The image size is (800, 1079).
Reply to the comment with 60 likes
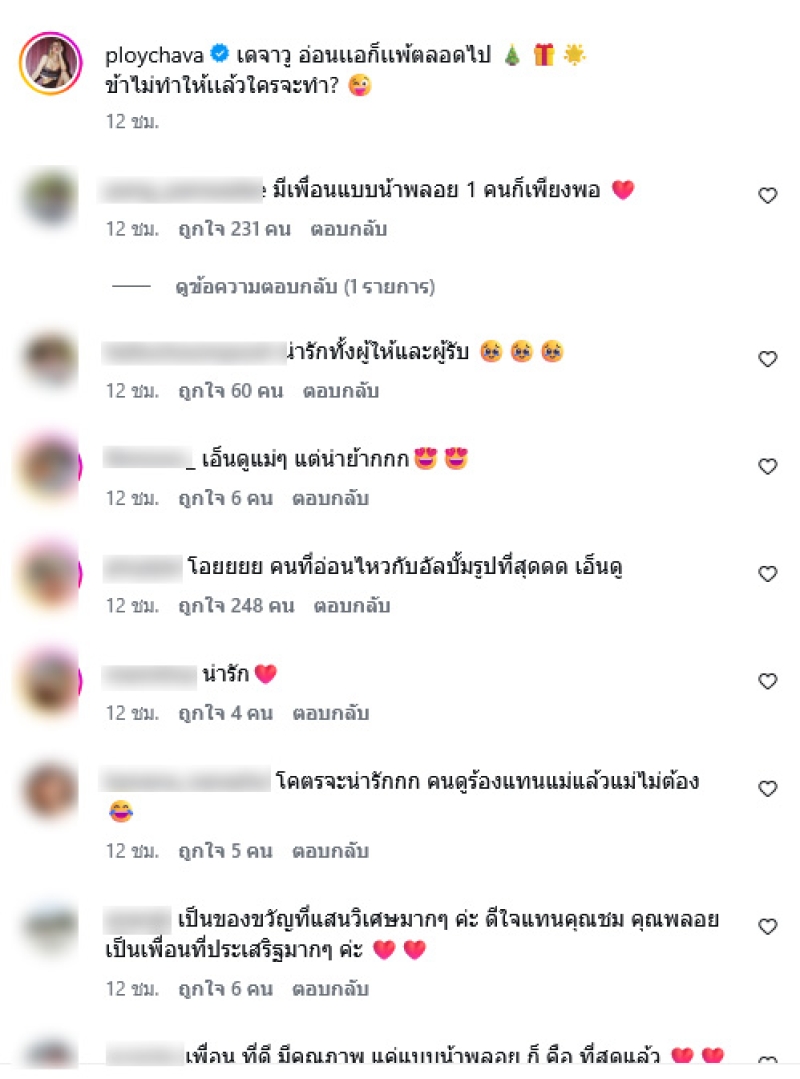(x=340, y=391)
